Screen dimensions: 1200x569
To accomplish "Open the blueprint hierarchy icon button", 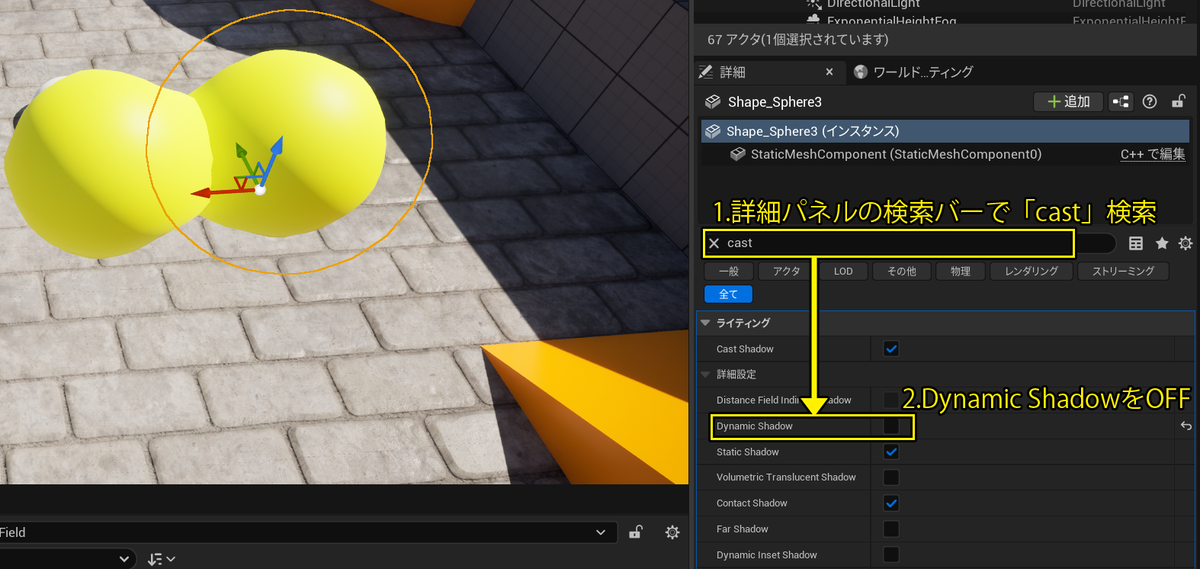I will [x=1121, y=102].
